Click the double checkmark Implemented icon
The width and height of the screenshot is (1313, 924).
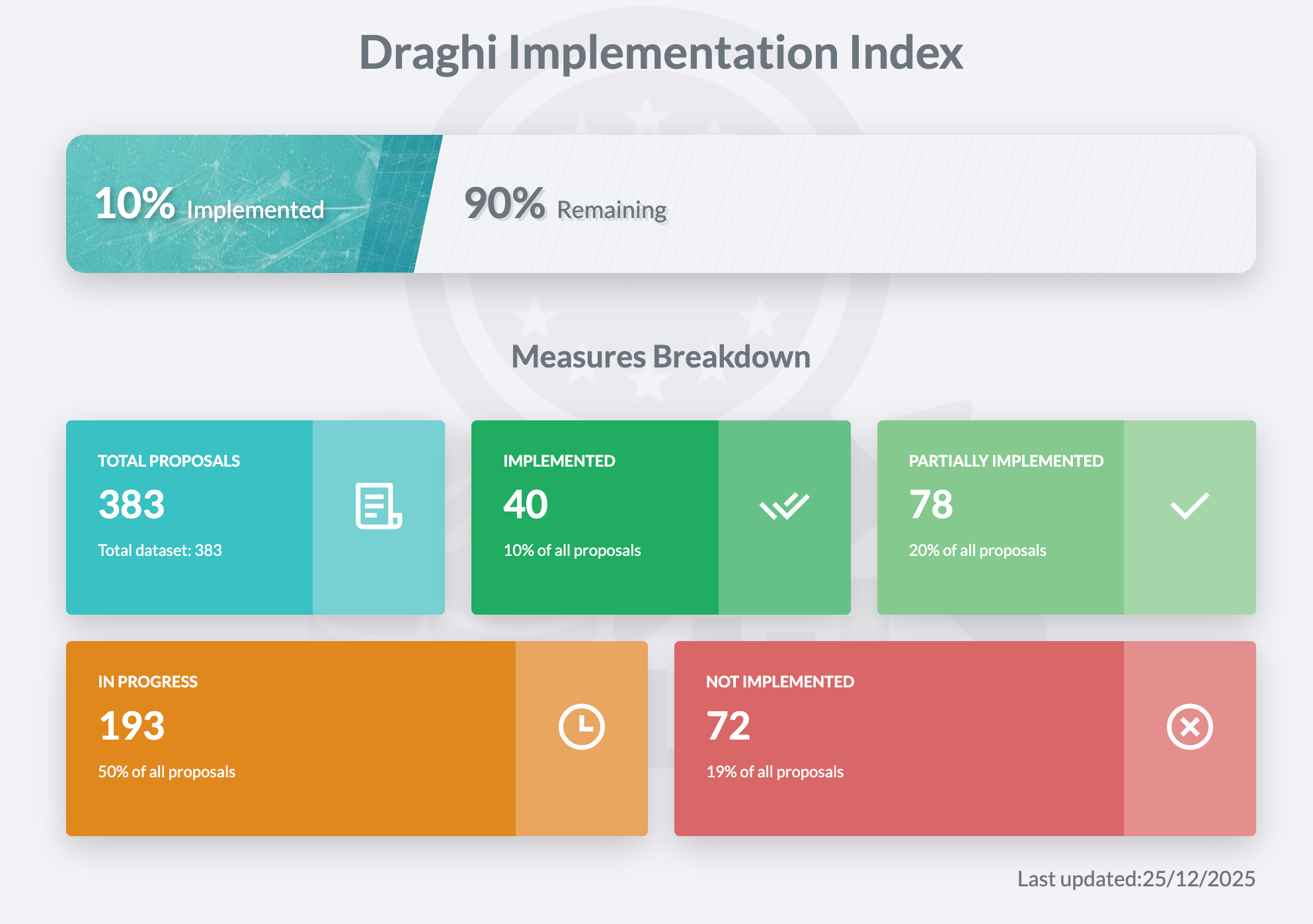click(784, 506)
